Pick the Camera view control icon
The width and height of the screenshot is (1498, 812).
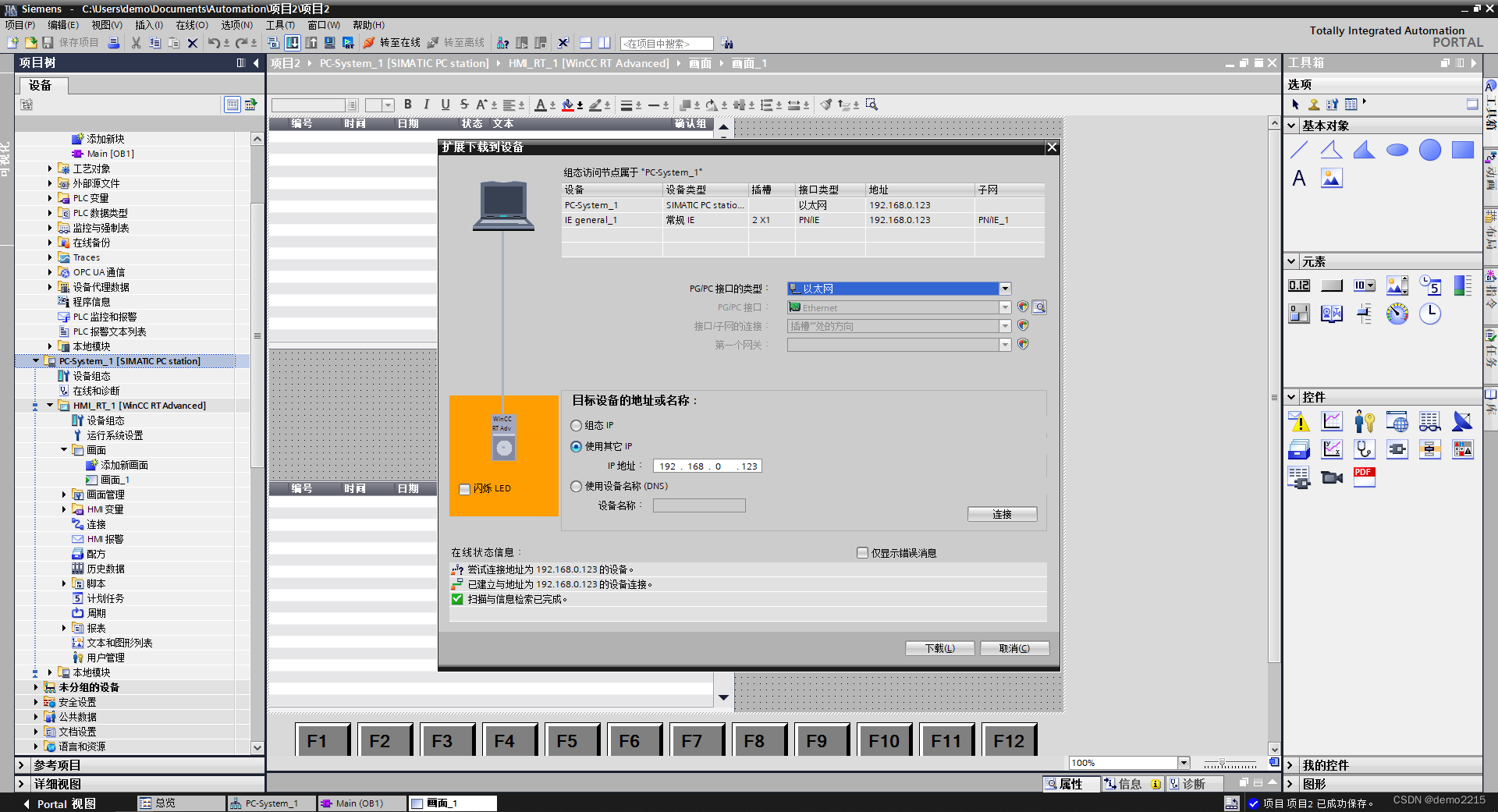coord(1331,477)
